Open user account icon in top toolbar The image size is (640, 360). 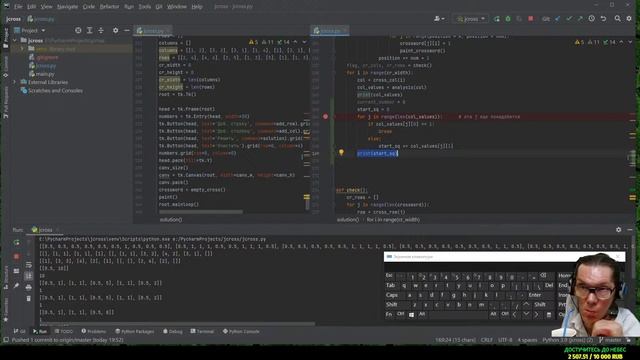(439, 19)
